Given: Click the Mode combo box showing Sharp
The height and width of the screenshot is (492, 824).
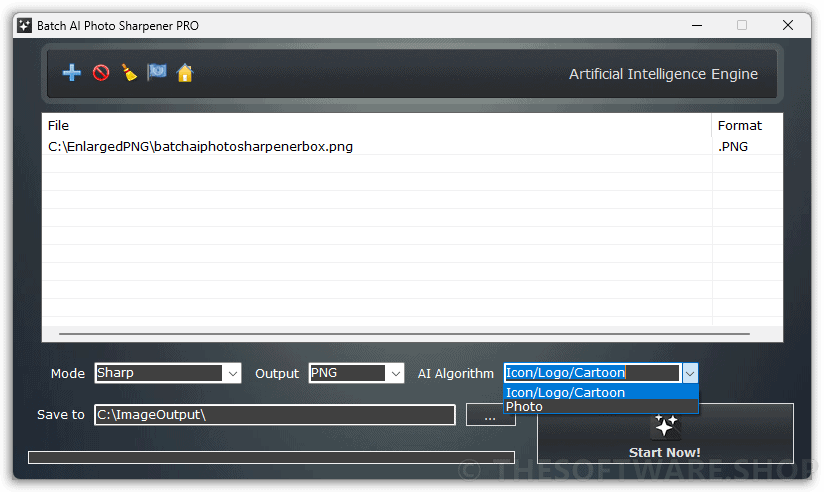Looking at the screenshot, I should pyautogui.click(x=168, y=373).
